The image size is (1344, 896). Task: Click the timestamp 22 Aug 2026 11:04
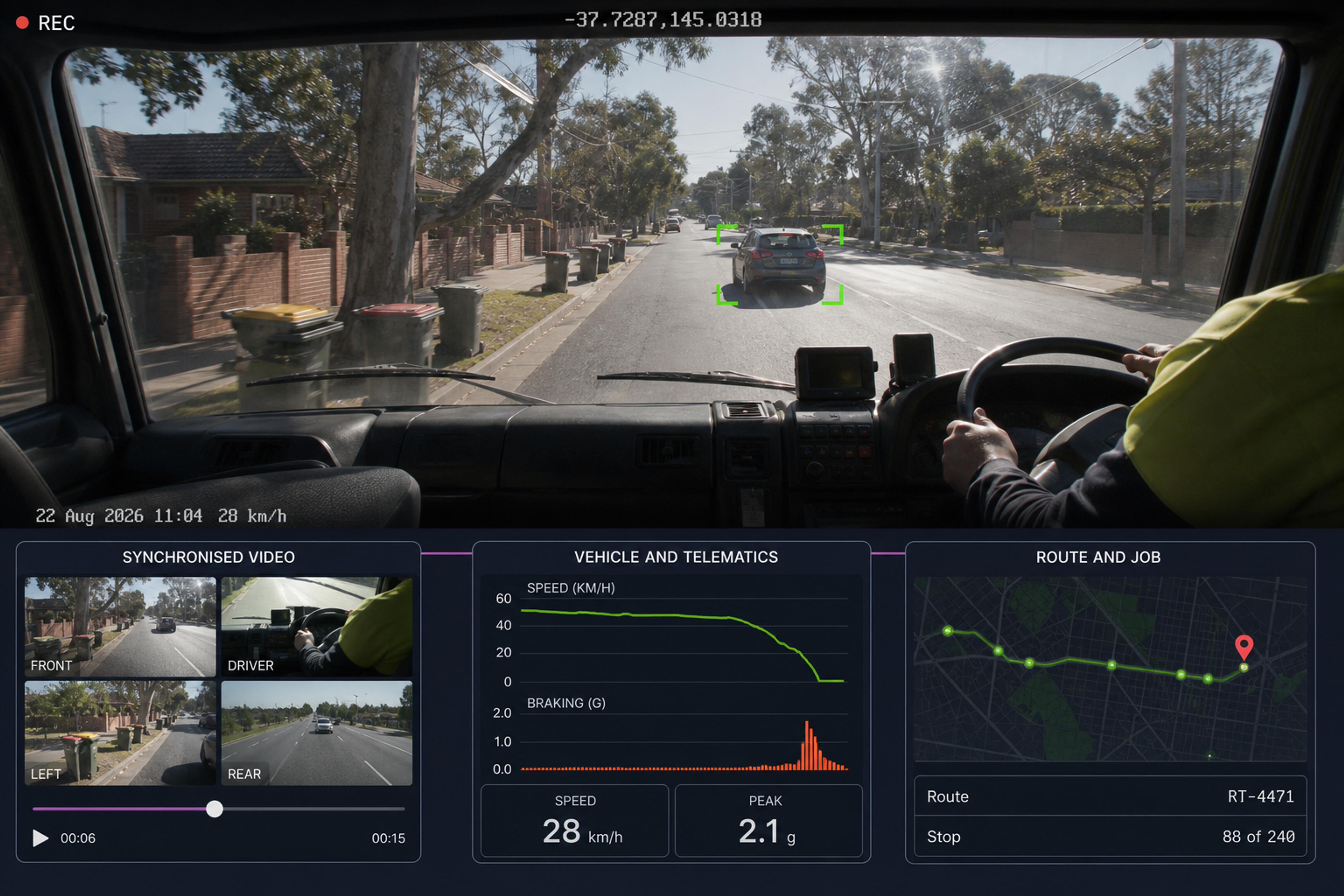click(x=119, y=516)
